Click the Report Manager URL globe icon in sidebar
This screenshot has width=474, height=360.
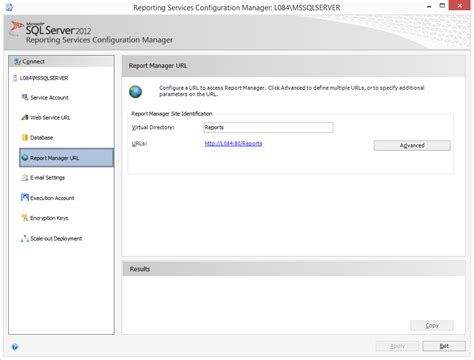(x=25, y=158)
